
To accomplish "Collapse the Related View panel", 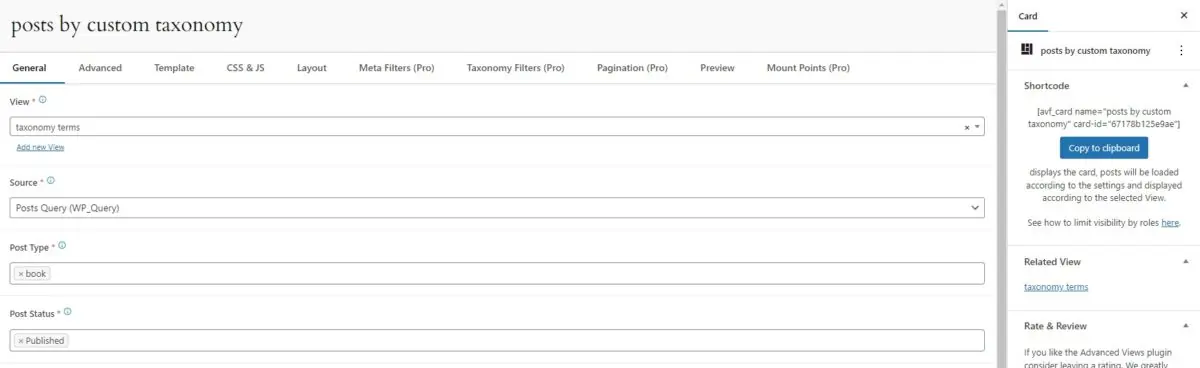I will coord(1185,262).
